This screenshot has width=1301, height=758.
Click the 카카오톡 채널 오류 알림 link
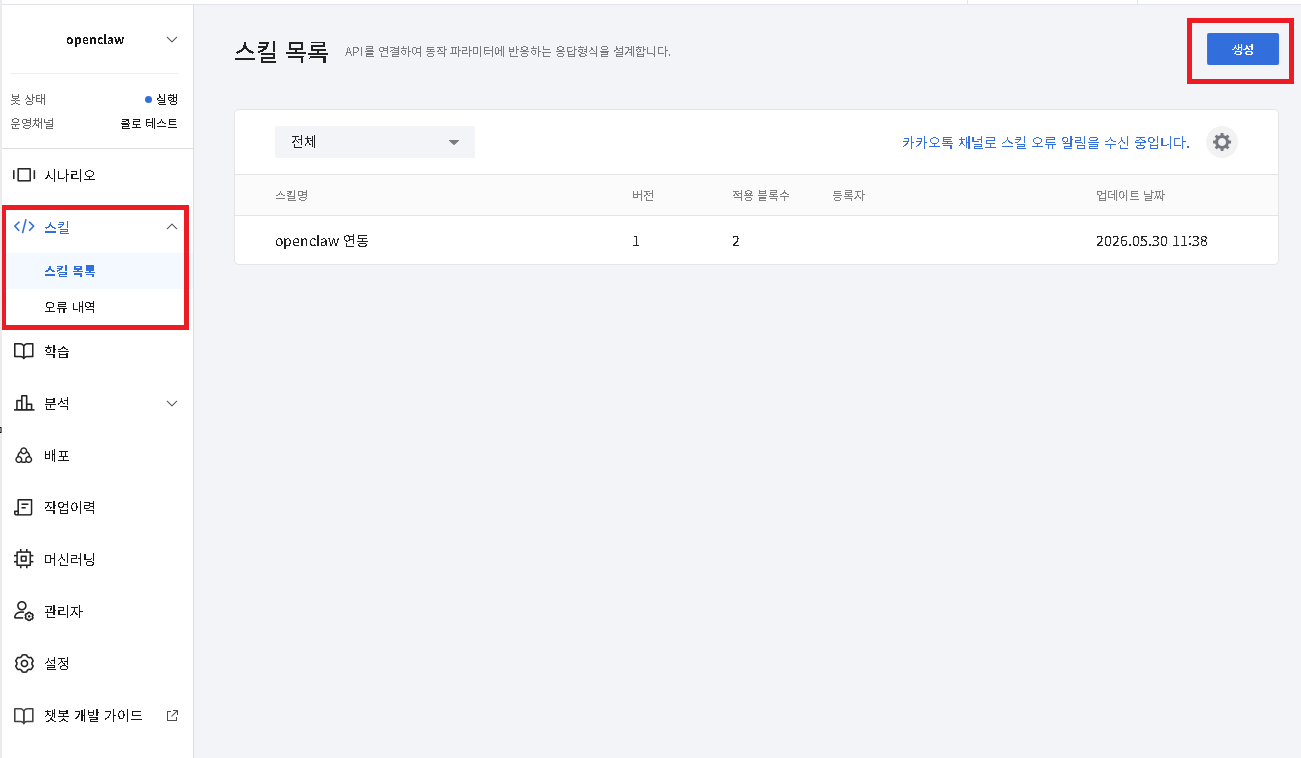coord(1046,142)
